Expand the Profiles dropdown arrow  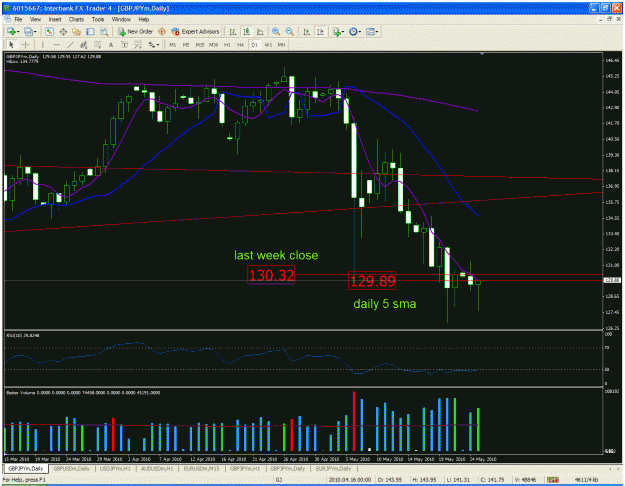point(35,31)
